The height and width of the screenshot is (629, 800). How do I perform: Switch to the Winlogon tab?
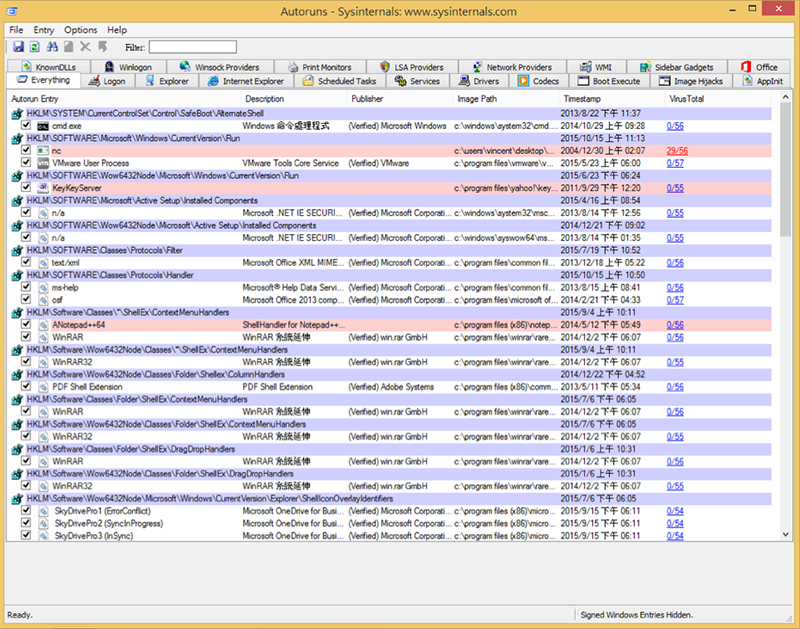coord(128,67)
